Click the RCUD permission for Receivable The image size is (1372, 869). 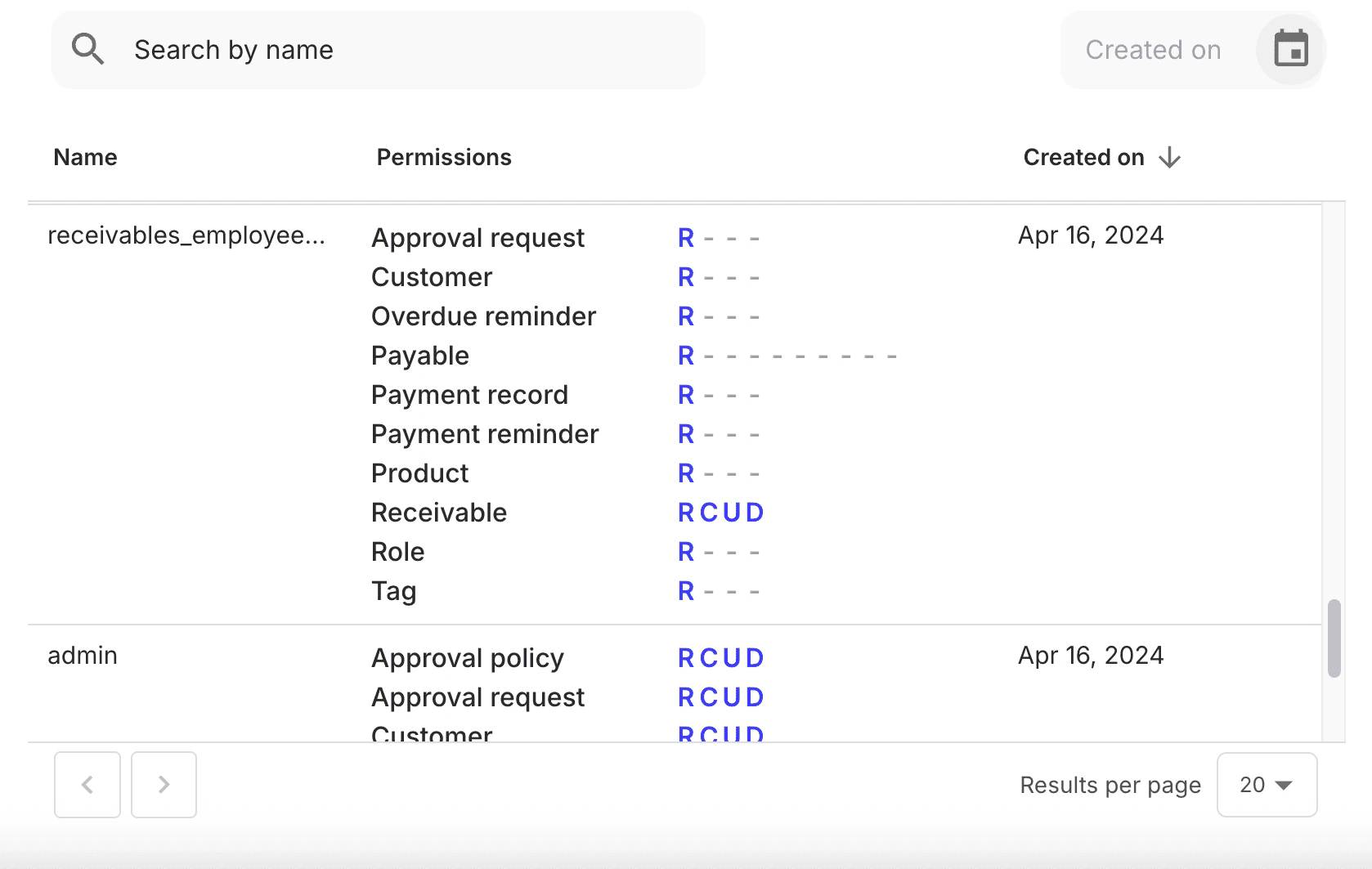[720, 512]
